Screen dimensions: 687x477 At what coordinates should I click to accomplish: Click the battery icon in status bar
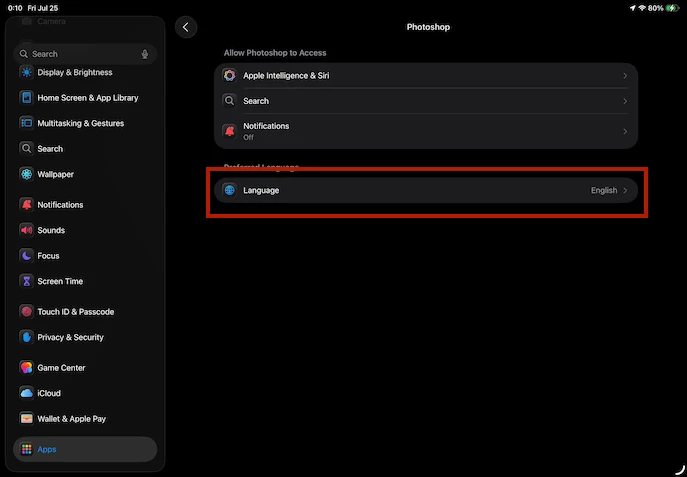click(672, 8)
